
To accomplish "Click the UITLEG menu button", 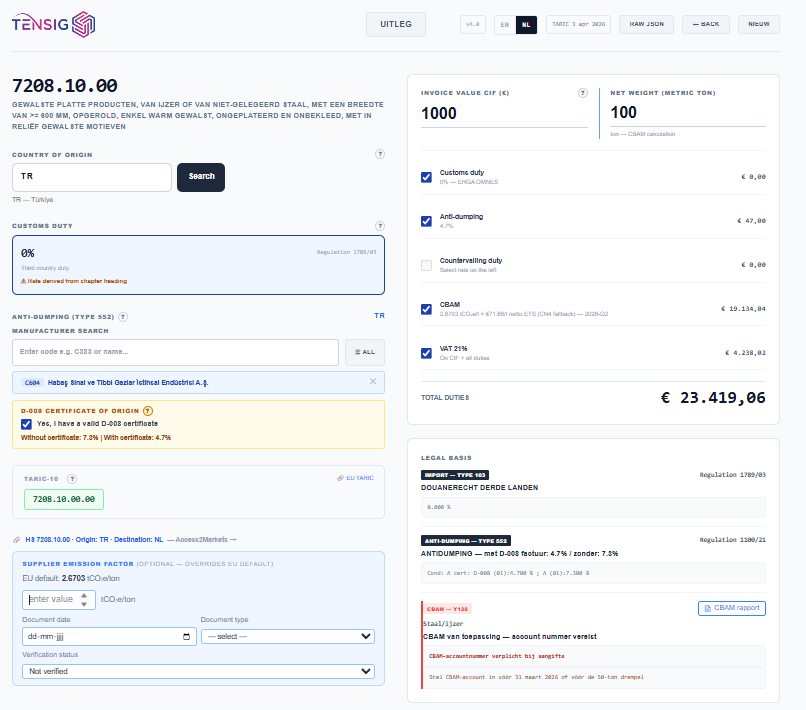I will 395,23.
